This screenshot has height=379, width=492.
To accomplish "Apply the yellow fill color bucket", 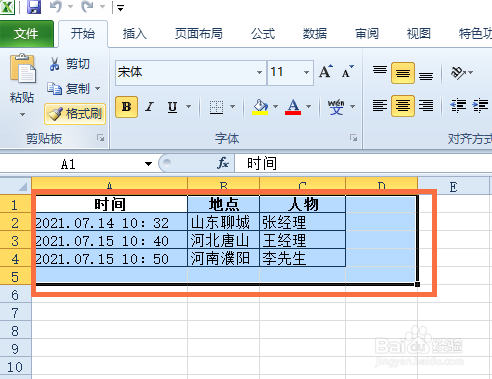I will [x=260, y=107].
